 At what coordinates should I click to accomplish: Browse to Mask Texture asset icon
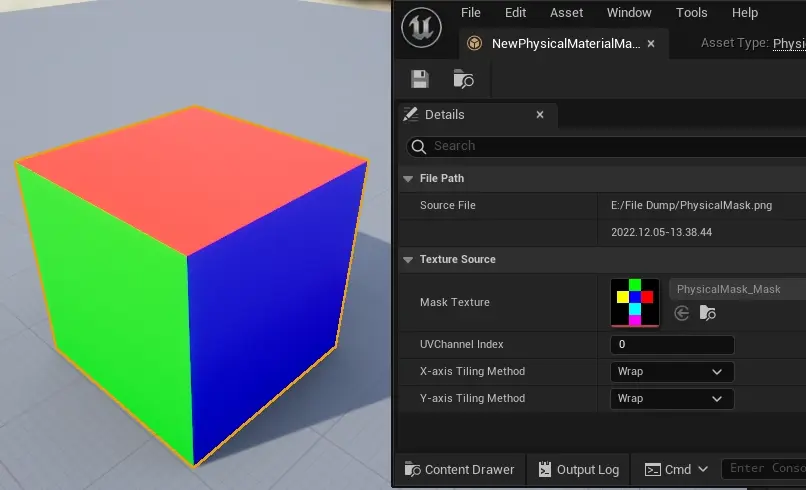pos(708,313)
